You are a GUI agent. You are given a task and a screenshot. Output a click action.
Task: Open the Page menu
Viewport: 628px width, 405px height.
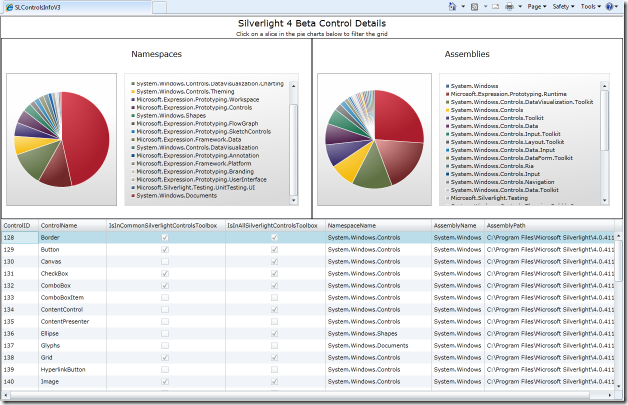[537, 6]
